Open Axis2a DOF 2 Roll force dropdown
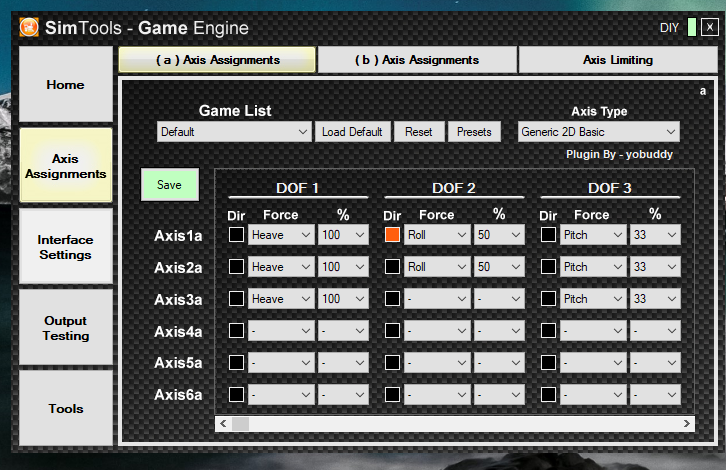 (x=437, y=267)
